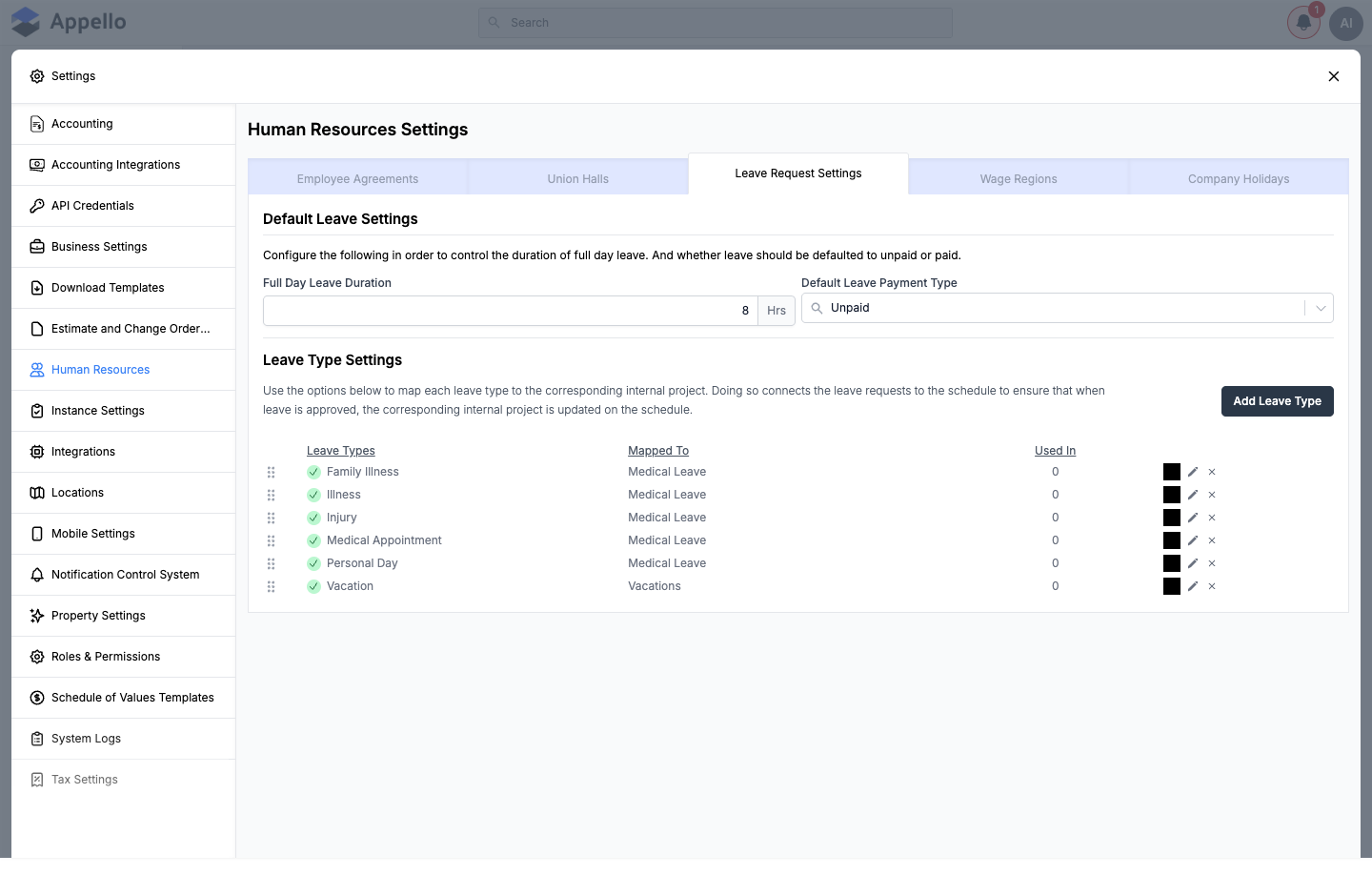Close the Settings dialog
The image size is (1372, 875).
[1334, 76]
